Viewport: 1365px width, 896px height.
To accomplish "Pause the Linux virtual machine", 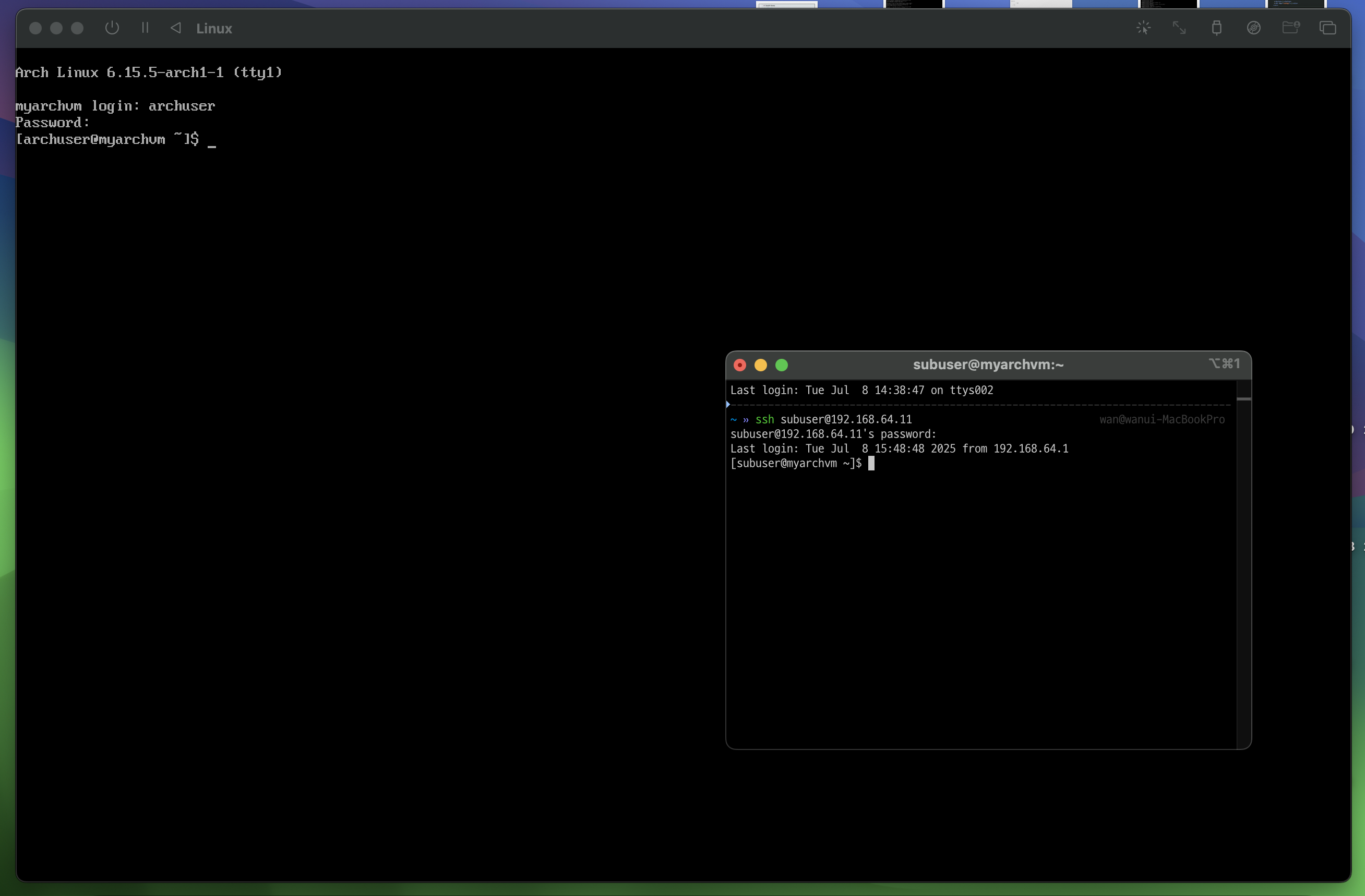I will click(145, 28).
